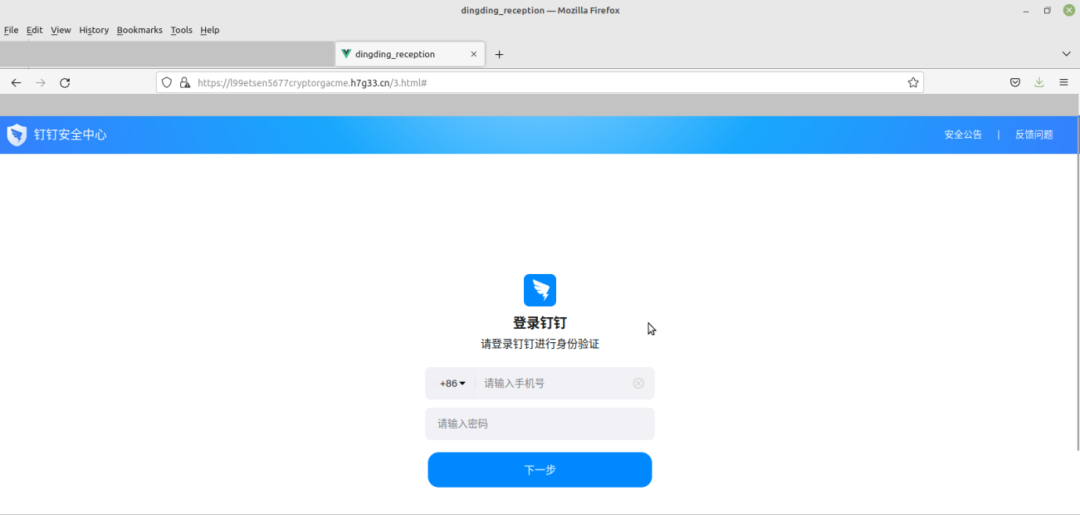Open the Edit menu
This screenshot has height=515, width=1080.
pyautogui.click(x=34, y=30)
